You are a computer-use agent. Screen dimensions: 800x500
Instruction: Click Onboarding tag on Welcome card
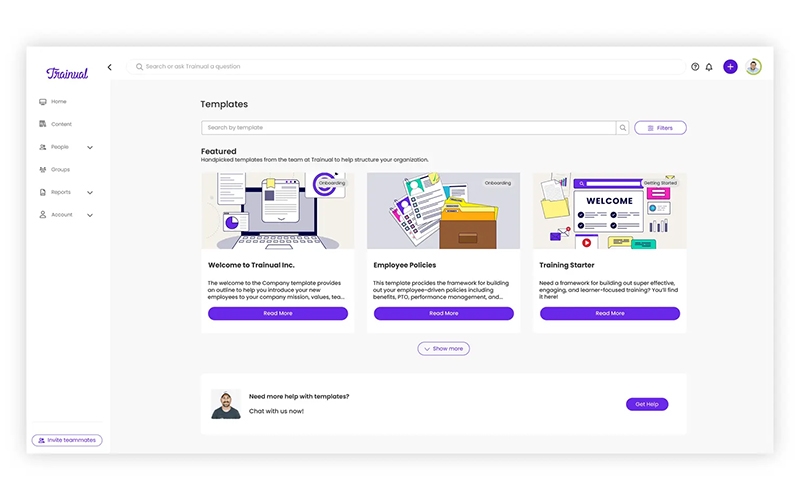click(x=332, y=183)
